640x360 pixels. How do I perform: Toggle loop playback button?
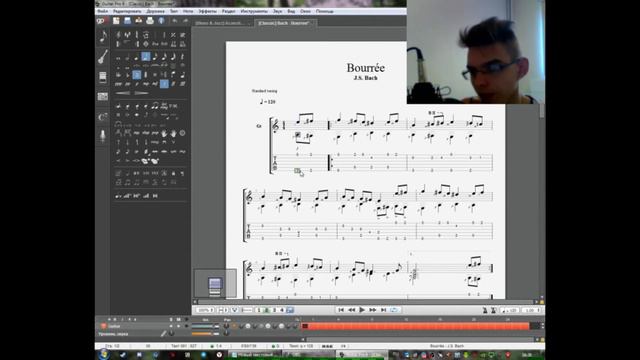coord(394,310)
